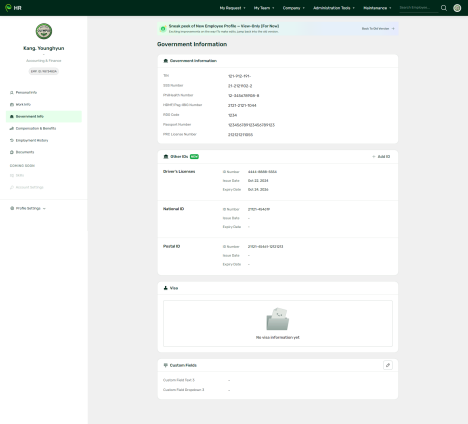The height and width of the screenshot is (424, 468).
Task: Click the empty visa folder illustration
Action: click(278, 319)
